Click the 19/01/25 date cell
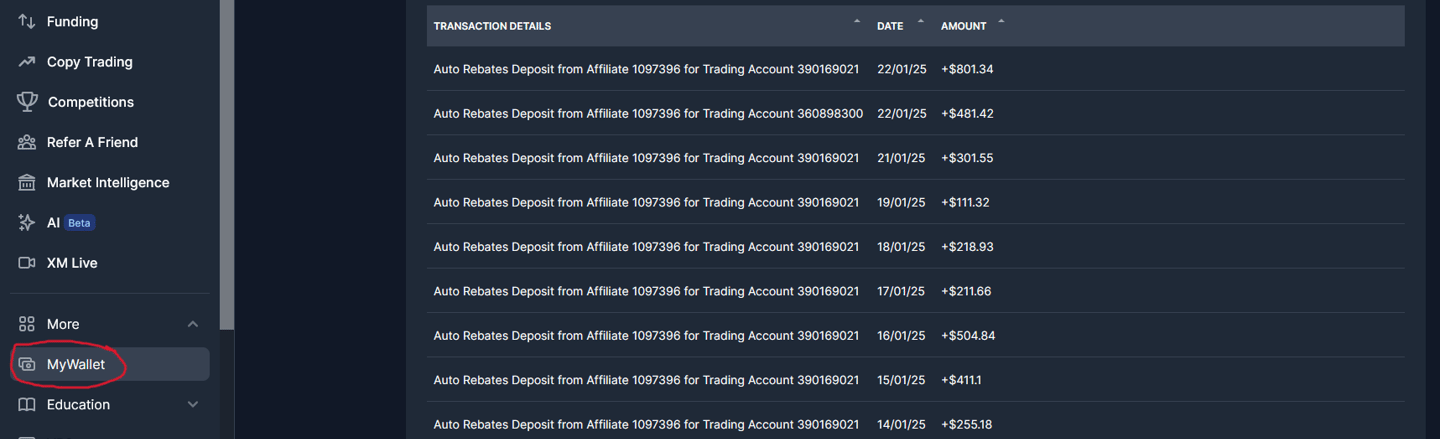The width and height of the screenshot is (1440, 439). click(901, 202)
